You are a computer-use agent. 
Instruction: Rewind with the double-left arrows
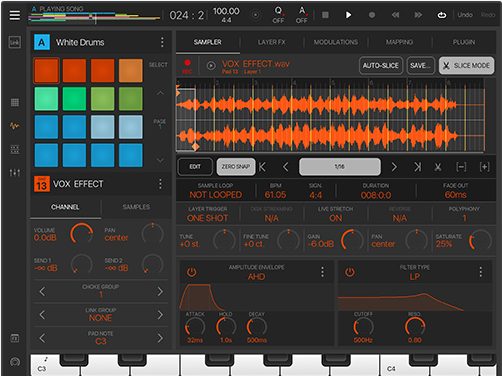pyautogui.click(x=395, y=15)
